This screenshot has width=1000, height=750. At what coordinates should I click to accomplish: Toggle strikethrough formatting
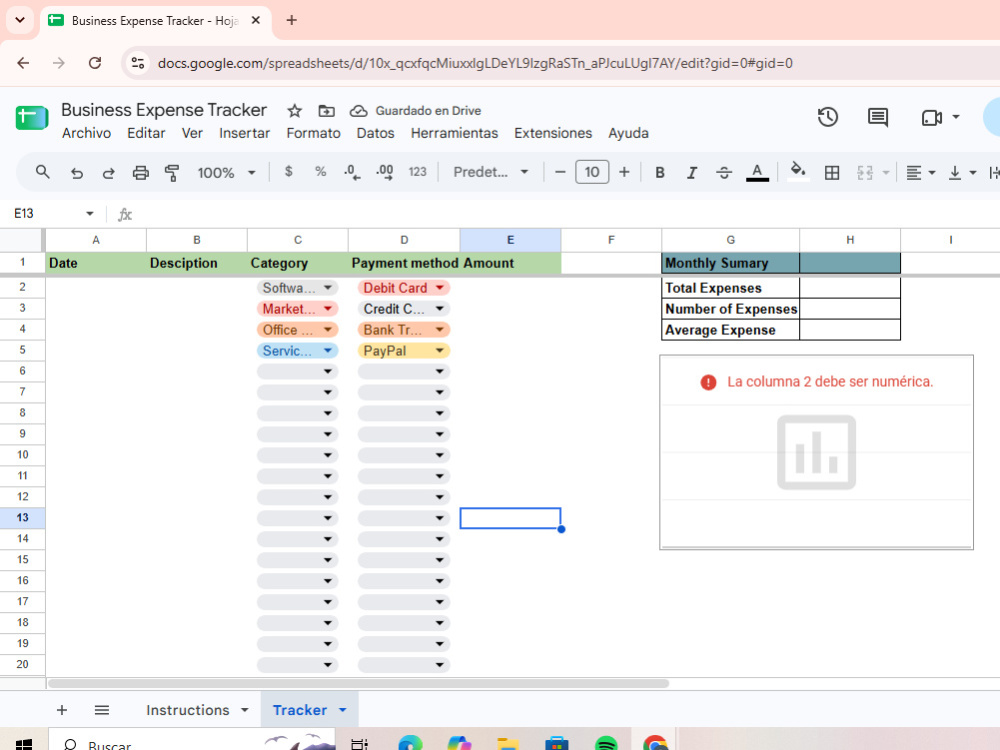pyautogui.click(x=724, y=173)
